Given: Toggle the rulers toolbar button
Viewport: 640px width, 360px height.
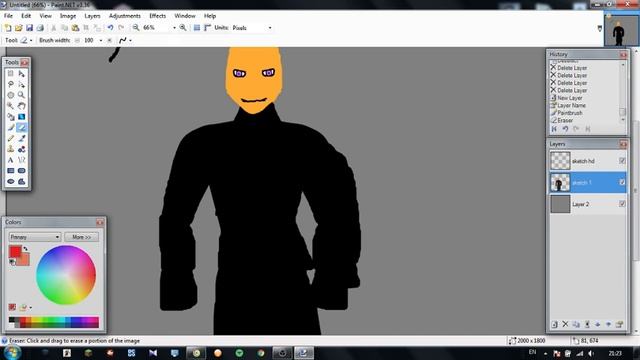Looking at the screenshot, I should 207,28.
